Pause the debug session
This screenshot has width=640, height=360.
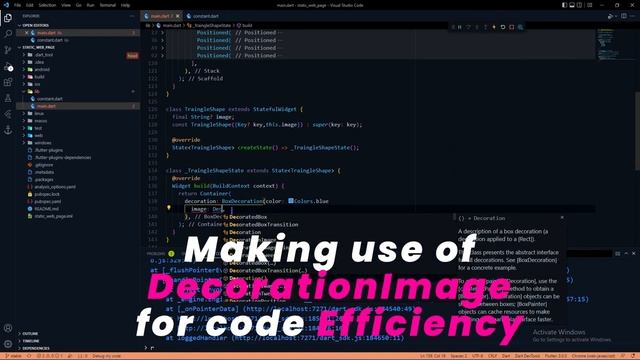(x=460, y=27)
